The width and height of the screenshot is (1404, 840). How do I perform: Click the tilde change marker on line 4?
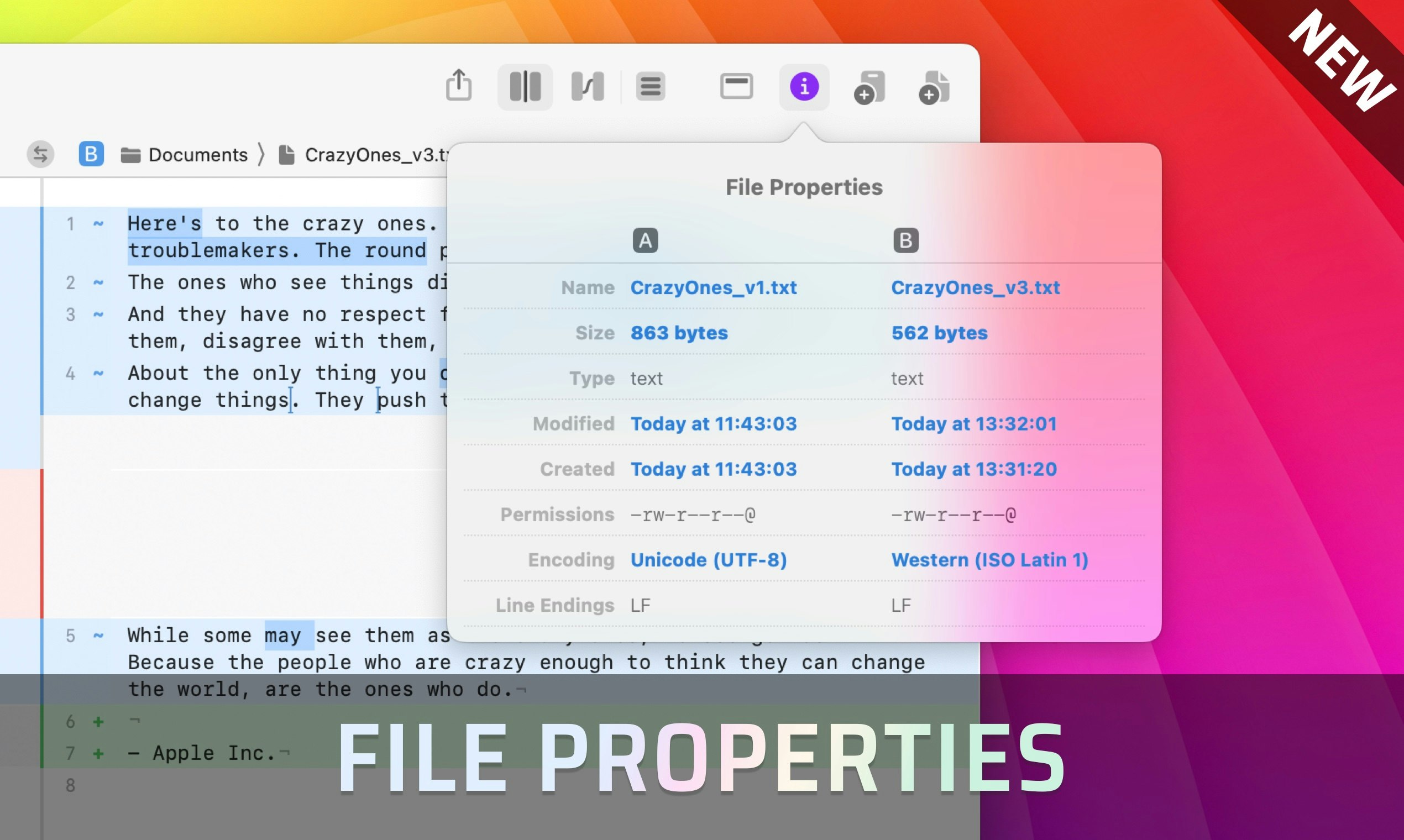tap(98, 373)
